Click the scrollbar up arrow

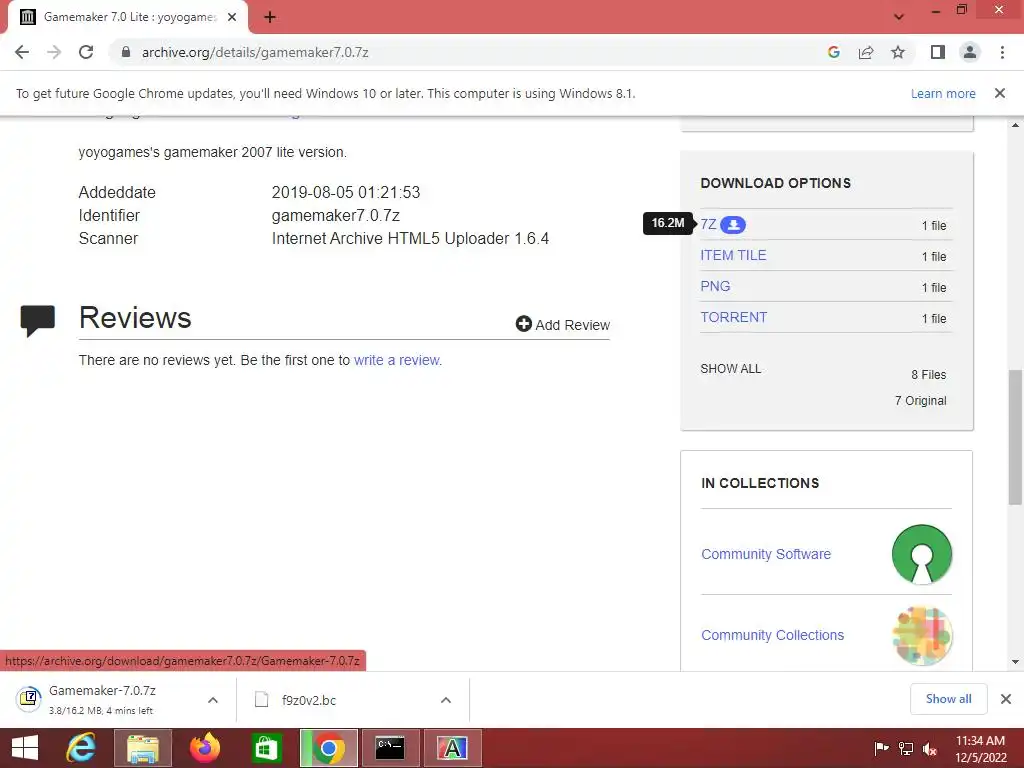(x=1015, y=125)
